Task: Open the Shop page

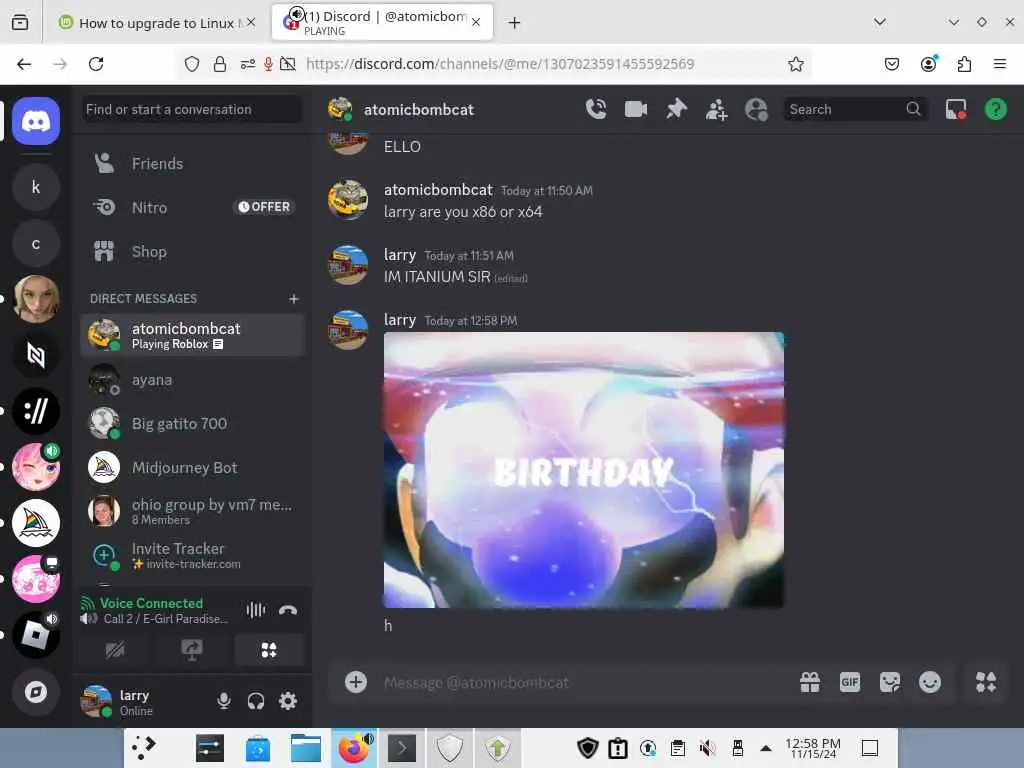Action: 192,251
